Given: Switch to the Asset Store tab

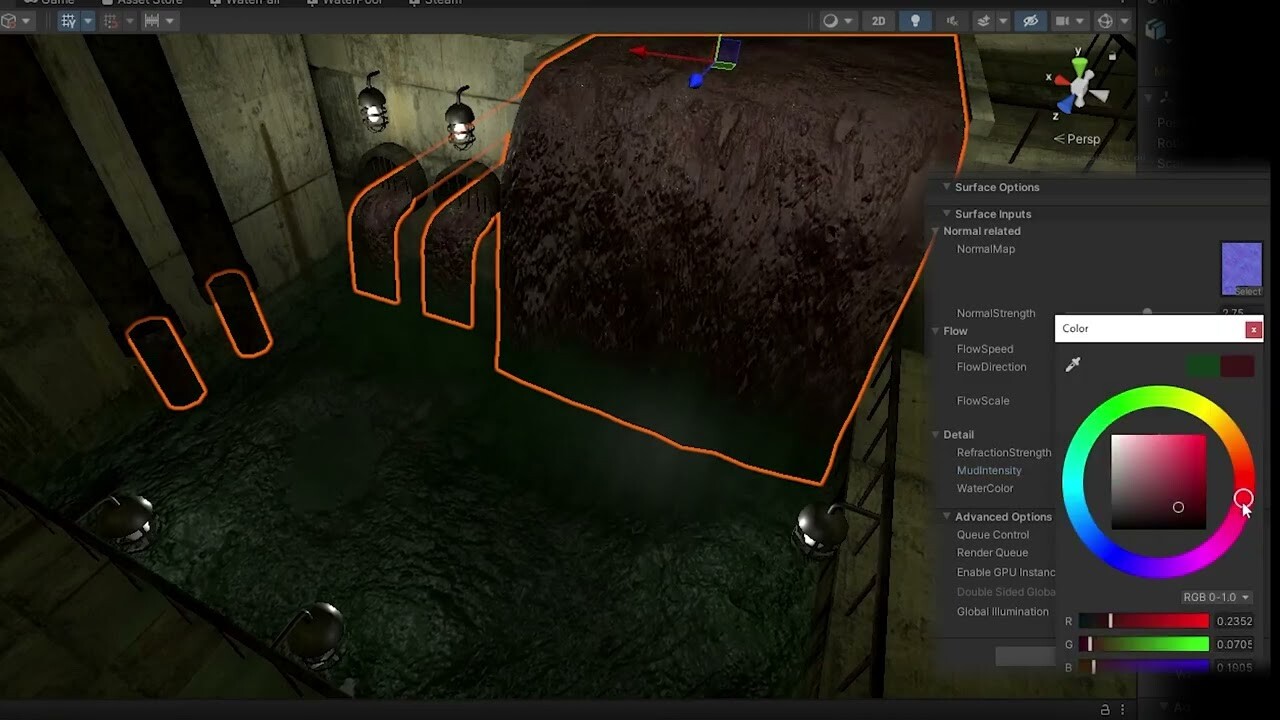Looking at the screenshot, I should 148,3.
